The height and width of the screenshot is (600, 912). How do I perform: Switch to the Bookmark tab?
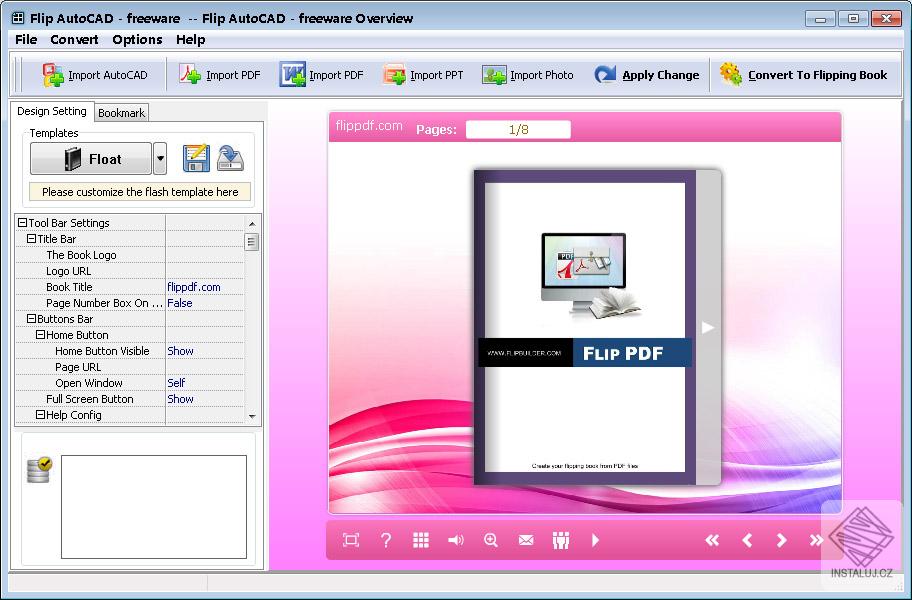121,112
